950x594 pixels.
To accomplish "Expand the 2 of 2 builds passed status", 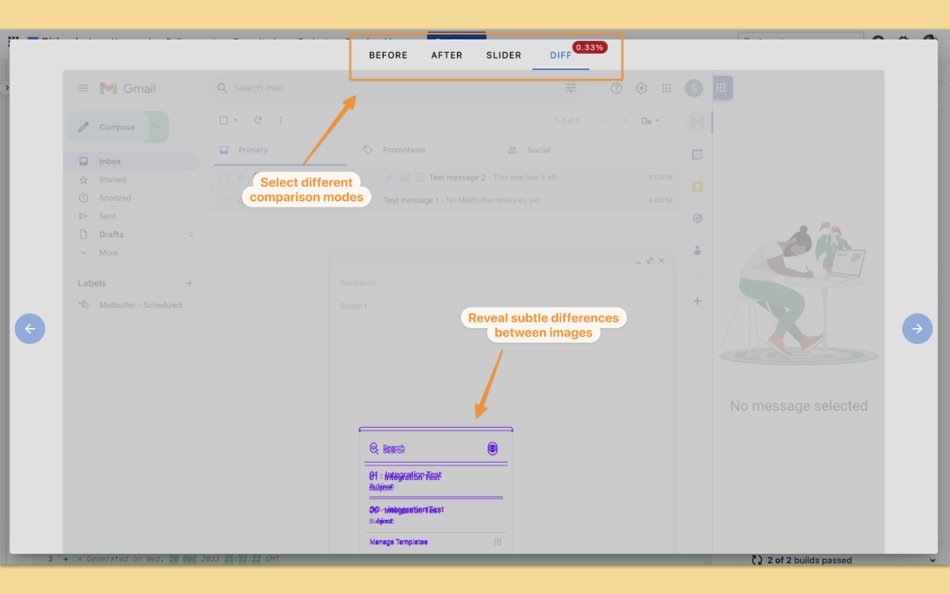I will [x=932, y=560].
